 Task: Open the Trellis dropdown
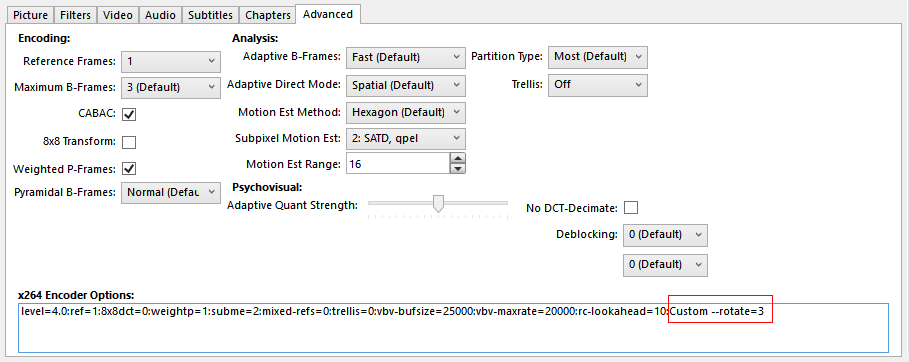598,85
